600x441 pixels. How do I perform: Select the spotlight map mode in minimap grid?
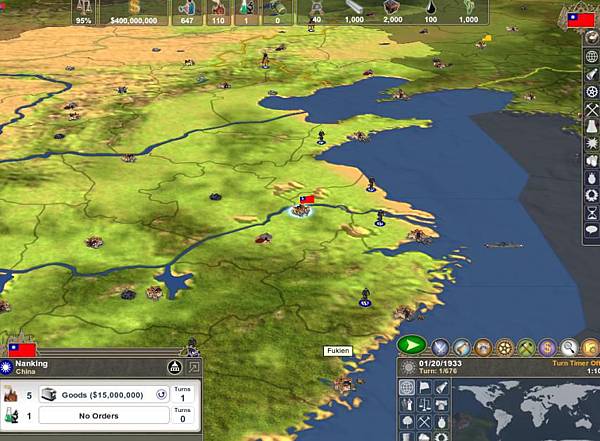(442, 387)
